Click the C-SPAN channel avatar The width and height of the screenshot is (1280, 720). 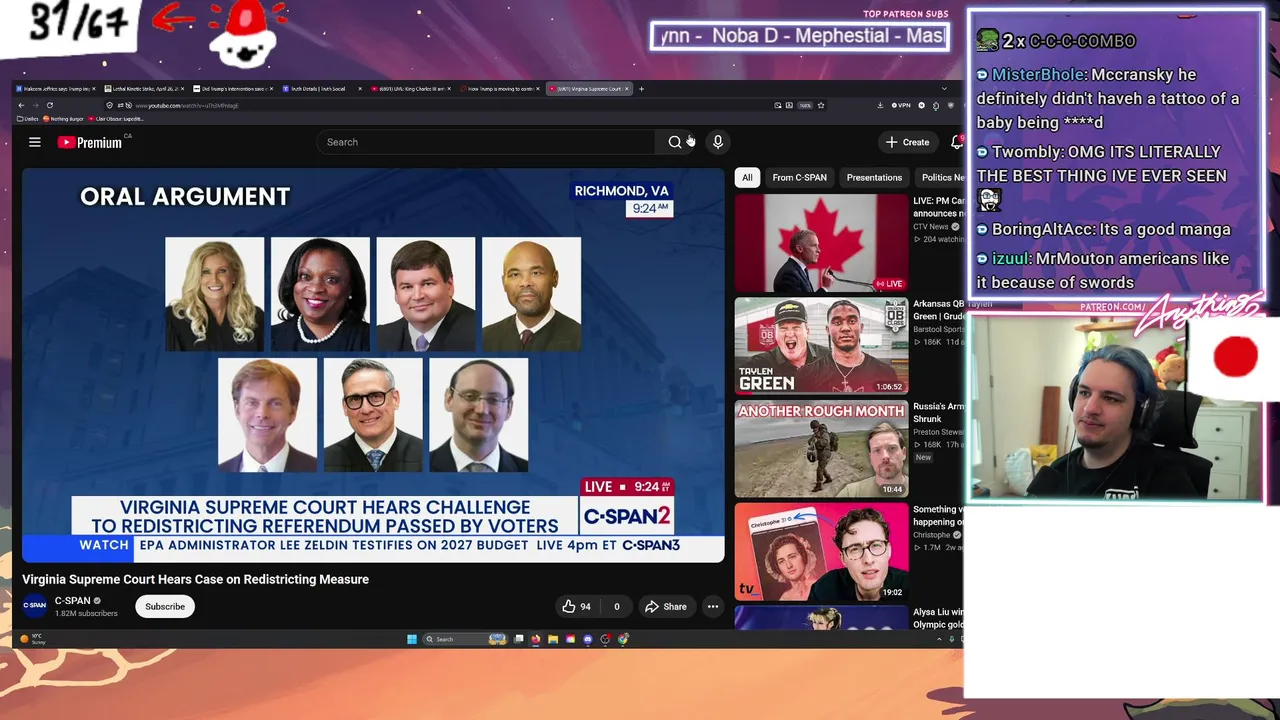tap(35, 606)
